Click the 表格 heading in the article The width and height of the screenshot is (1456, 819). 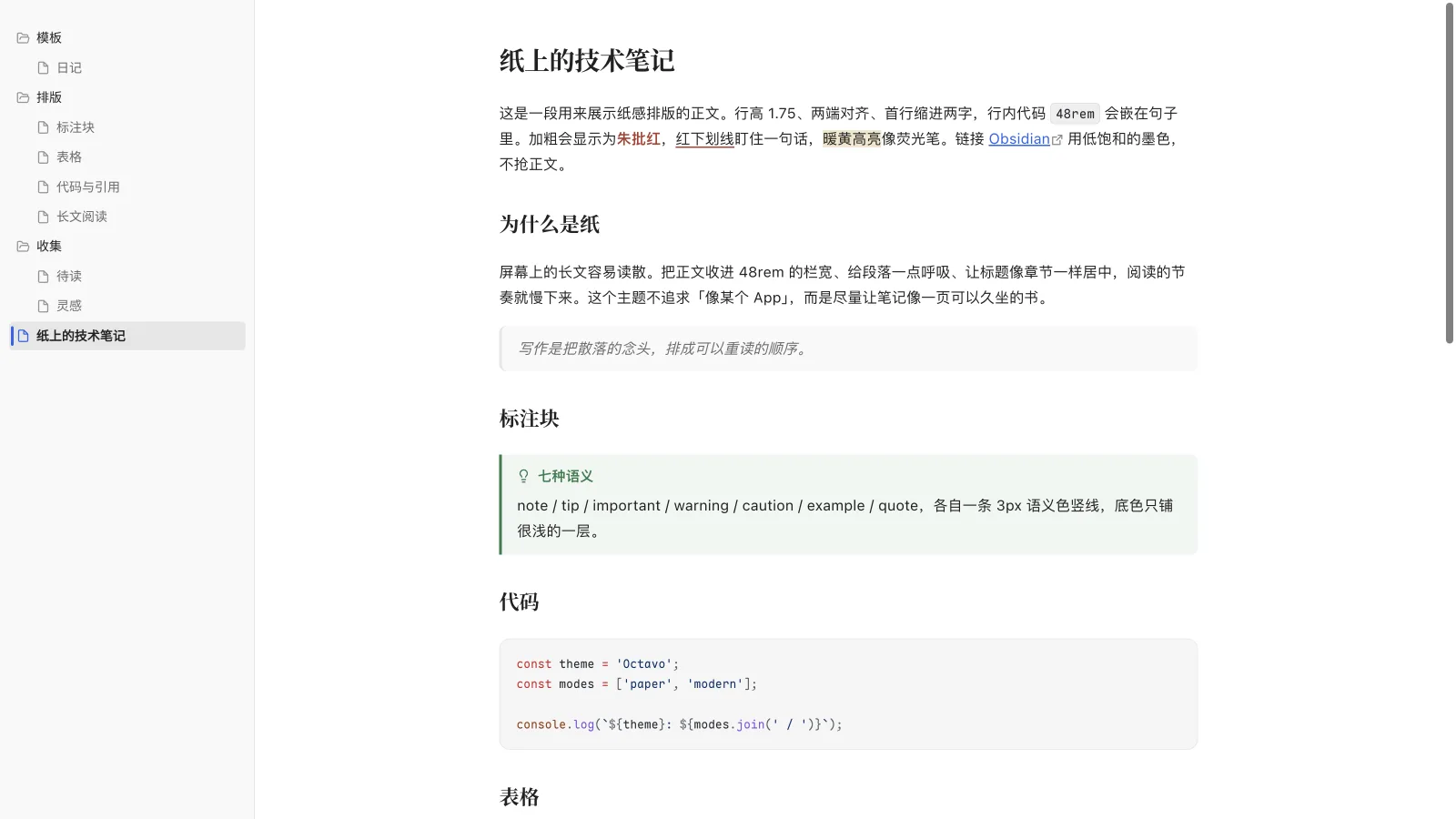520,797
